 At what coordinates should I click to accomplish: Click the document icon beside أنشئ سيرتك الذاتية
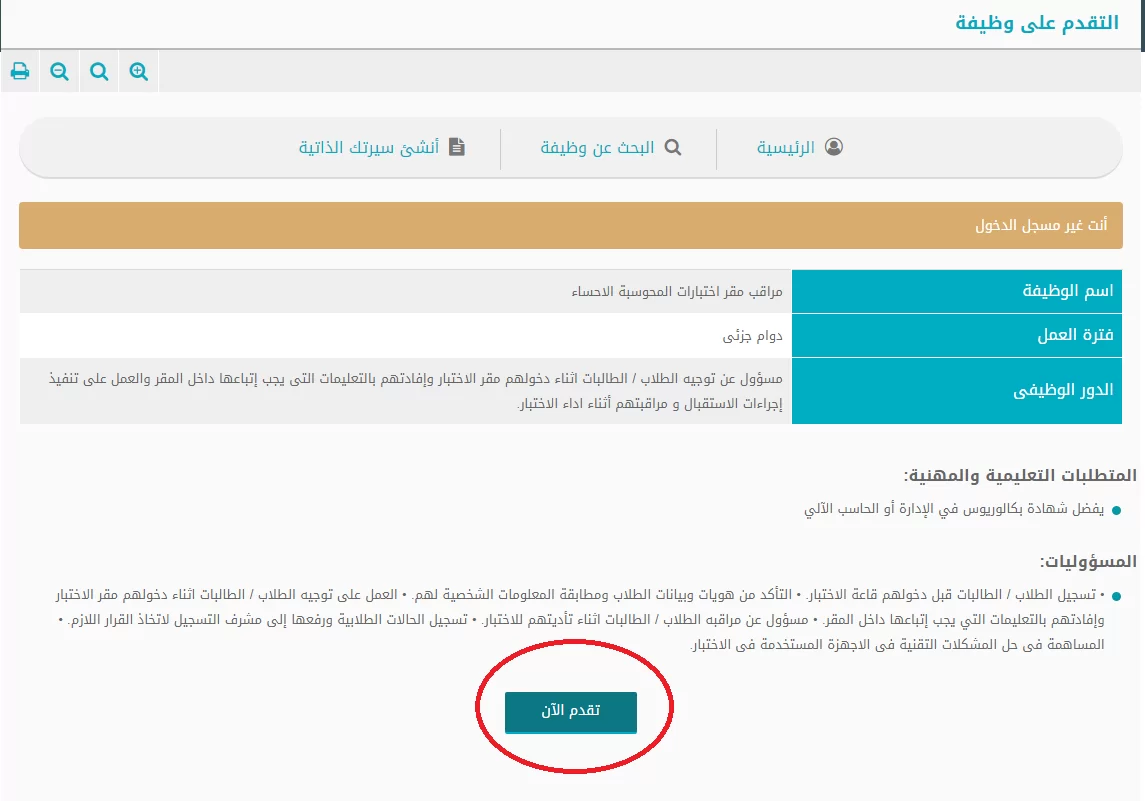457,147
